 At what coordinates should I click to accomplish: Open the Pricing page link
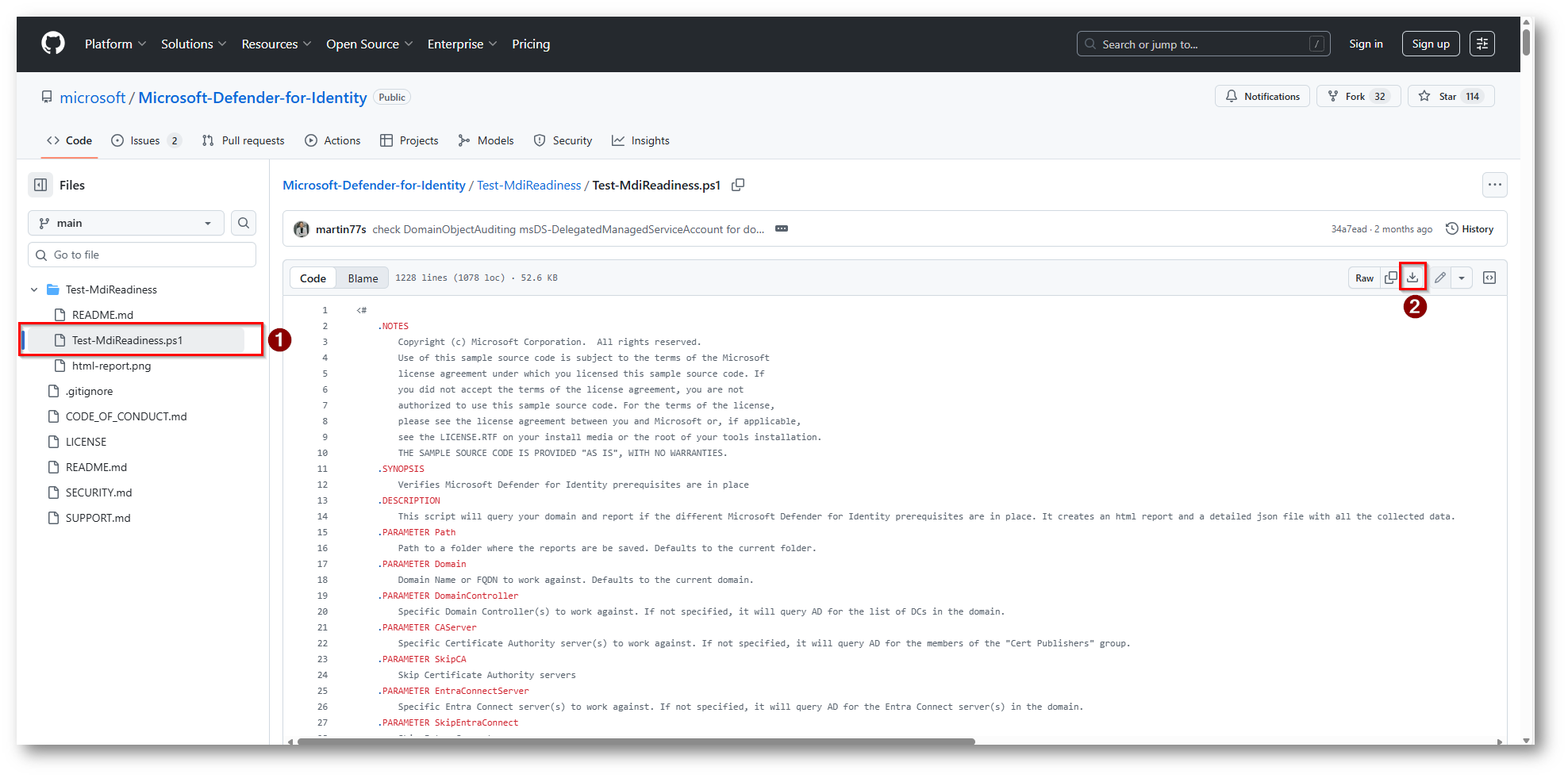(531, 44)
